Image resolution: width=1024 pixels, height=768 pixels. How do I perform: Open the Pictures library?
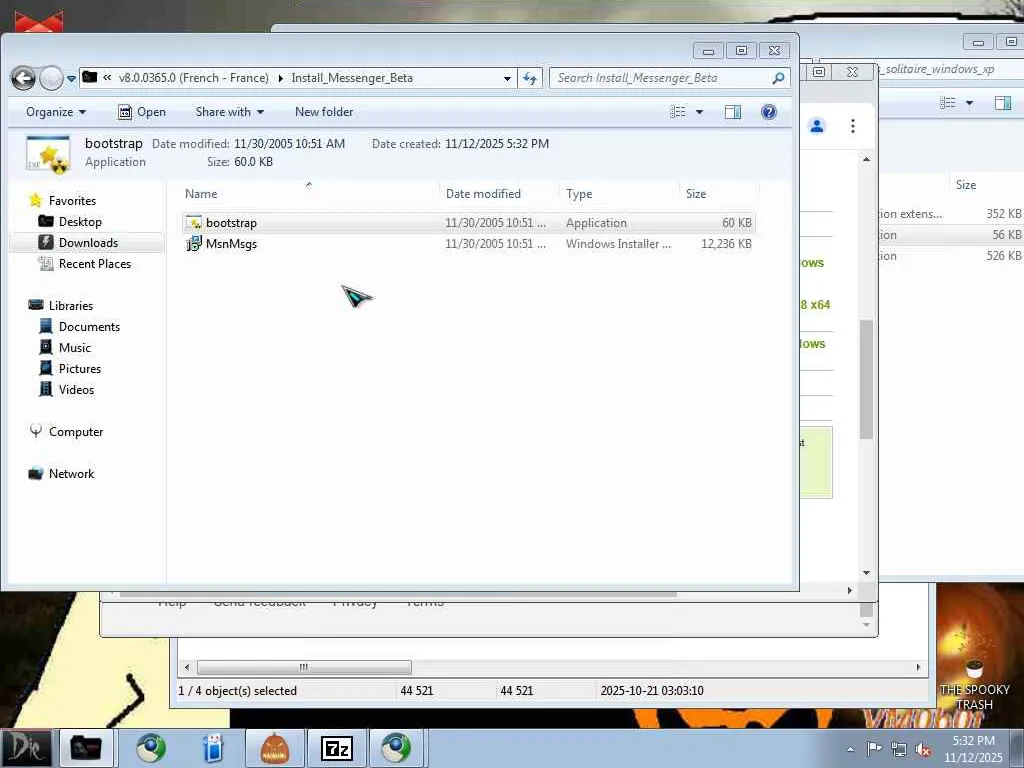click(x=71, y=368)
